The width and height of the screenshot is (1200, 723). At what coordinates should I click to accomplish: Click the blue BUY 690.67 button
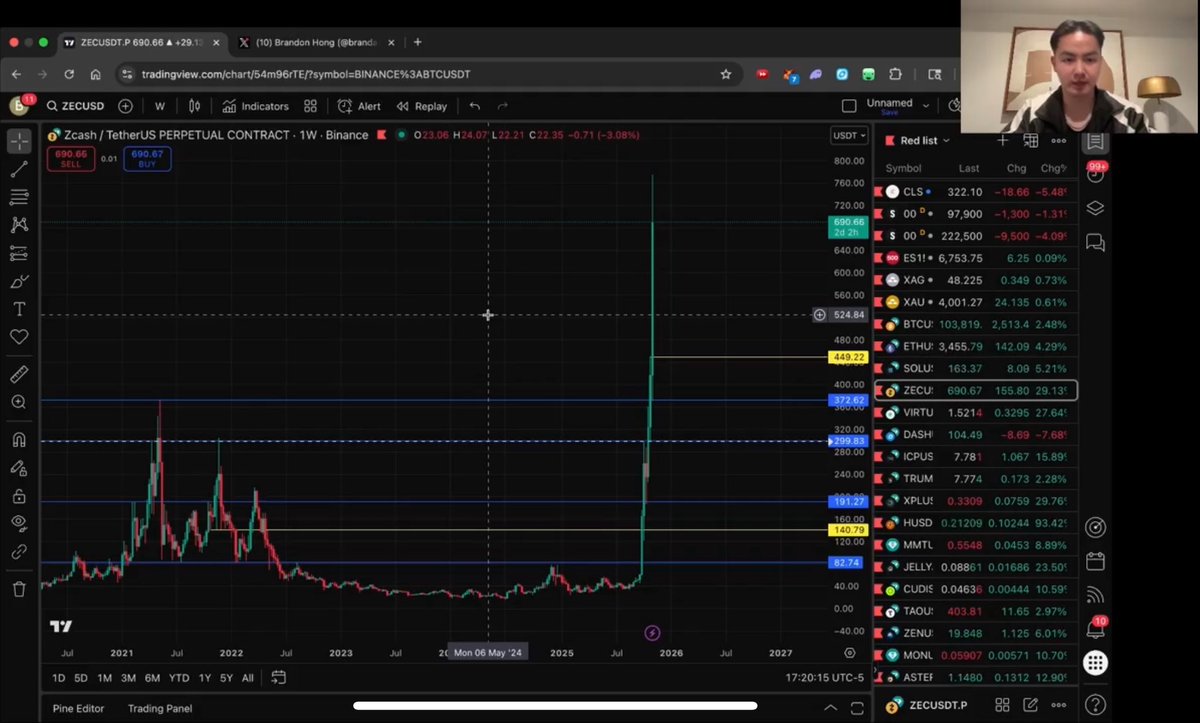coord(147,158)
